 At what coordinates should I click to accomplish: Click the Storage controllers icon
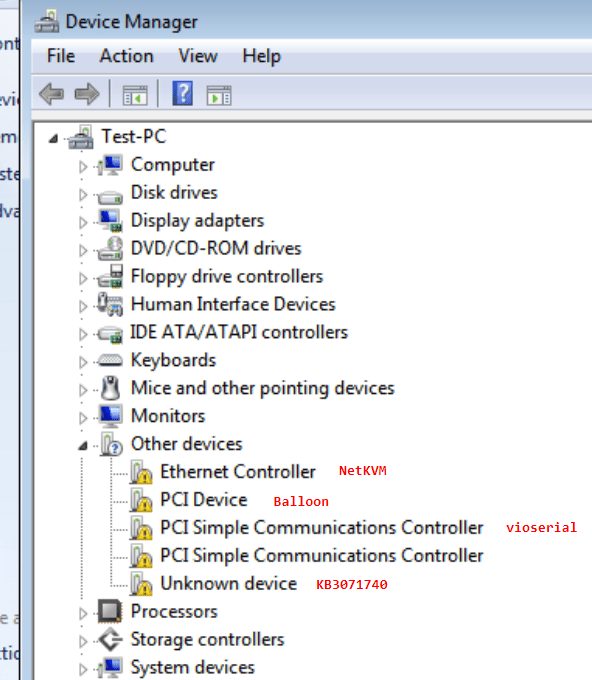pos(110,639)
